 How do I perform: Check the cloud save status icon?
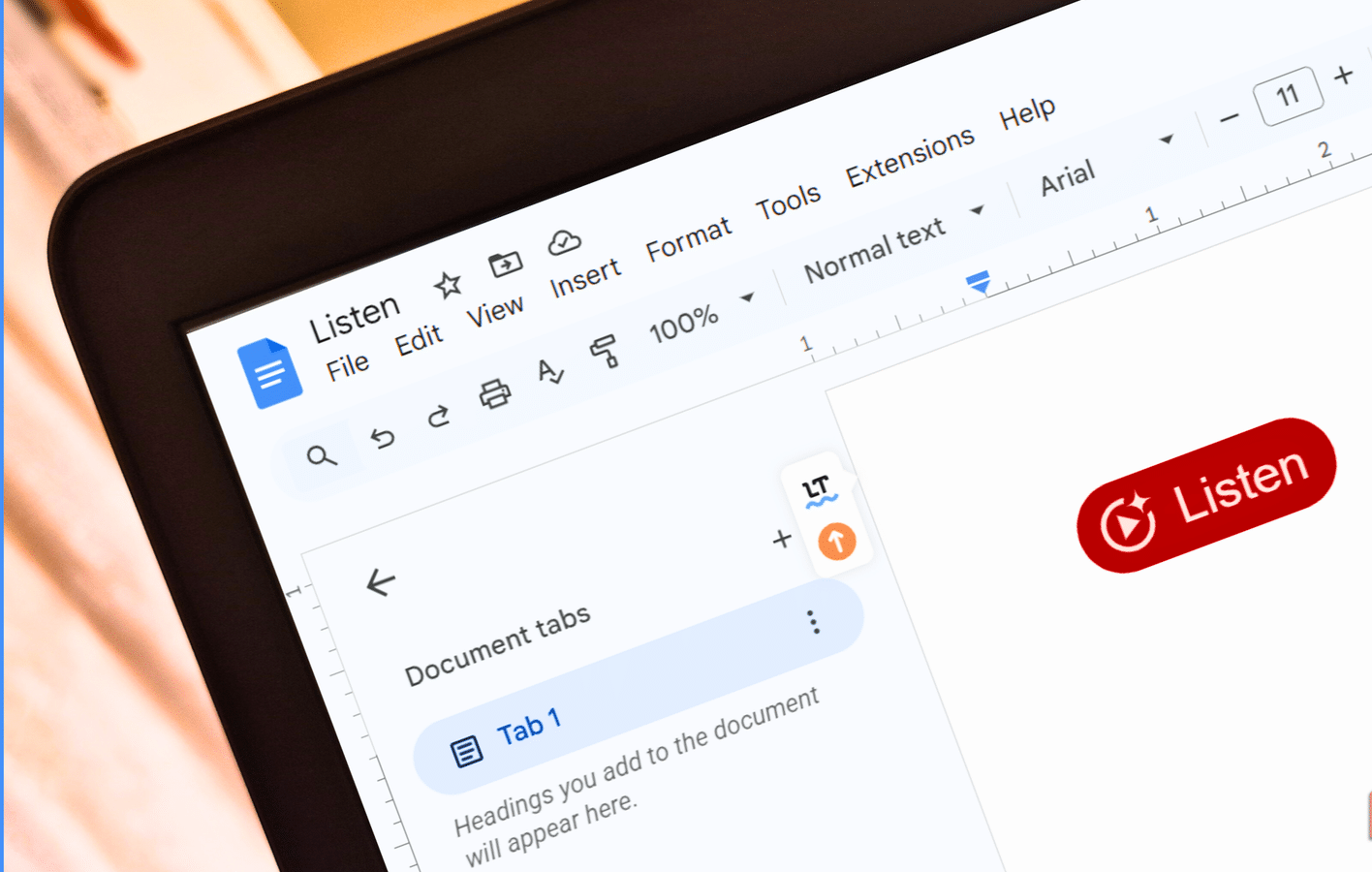(x=564, y=242)
